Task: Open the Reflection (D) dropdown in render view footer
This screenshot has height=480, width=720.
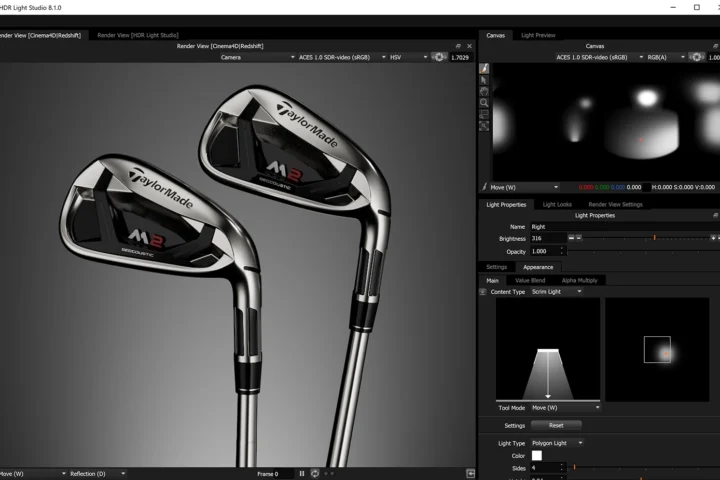Action: click(x=97, y=474)
